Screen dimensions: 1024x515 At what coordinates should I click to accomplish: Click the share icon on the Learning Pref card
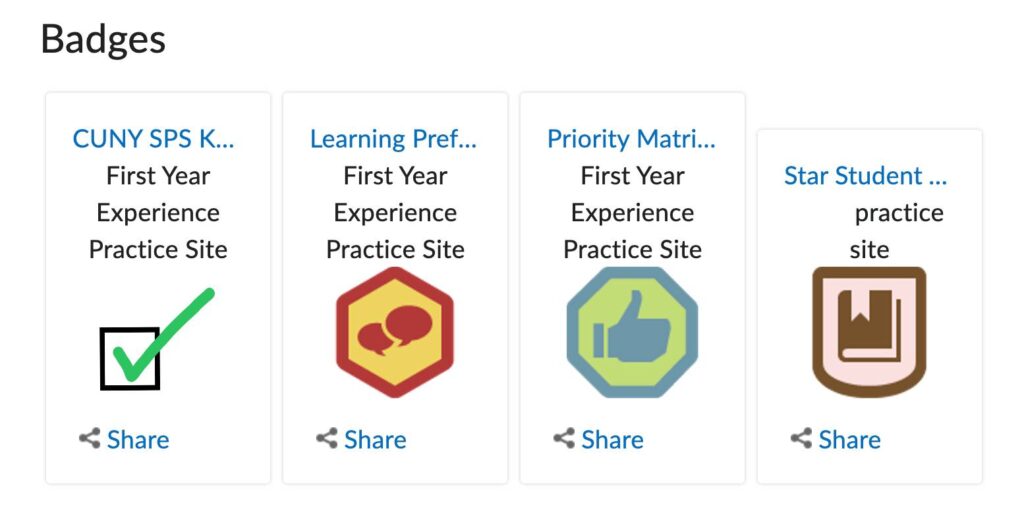[x=327, y=438]
